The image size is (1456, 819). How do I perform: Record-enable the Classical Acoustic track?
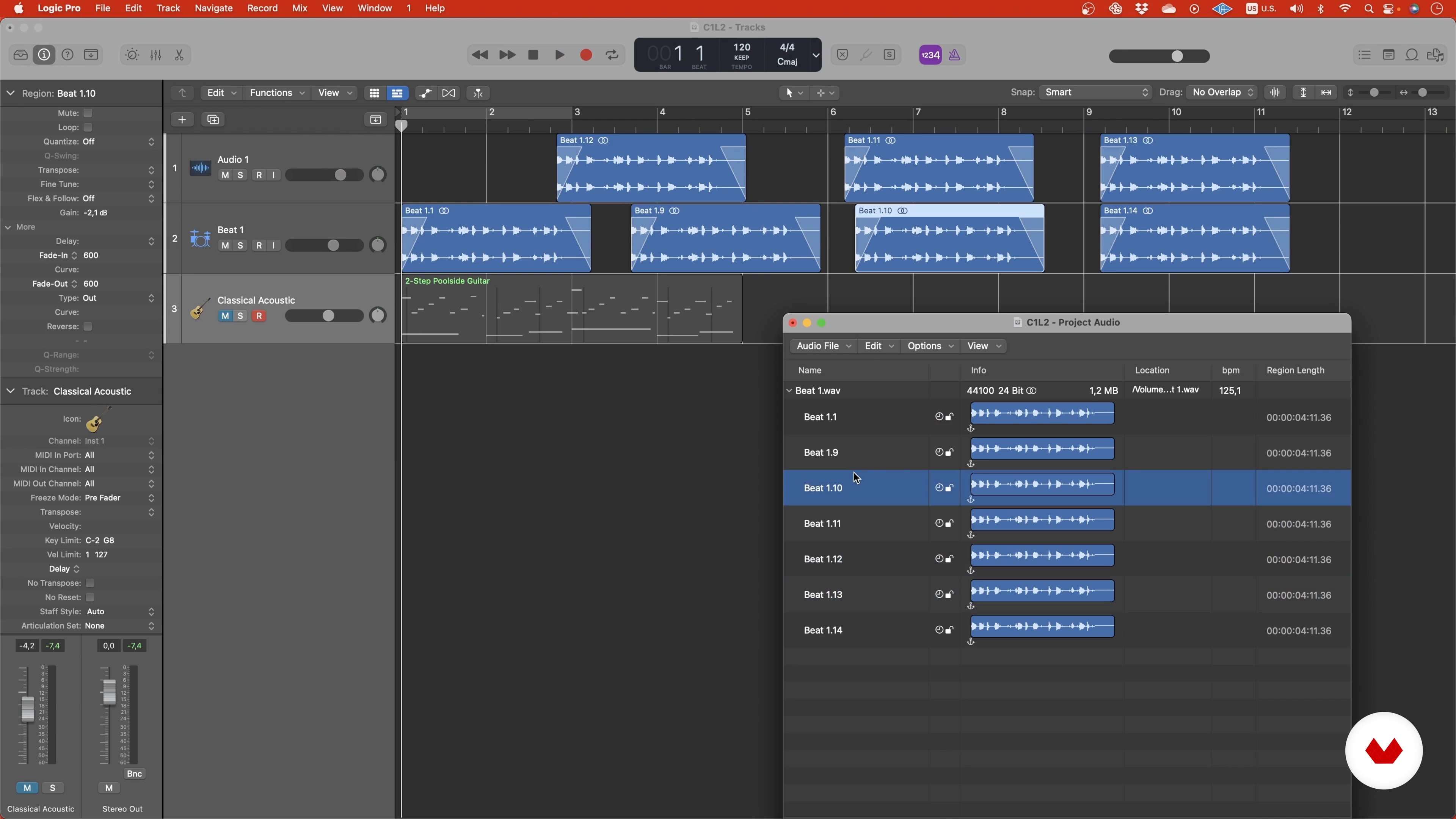tap(259, 316)
